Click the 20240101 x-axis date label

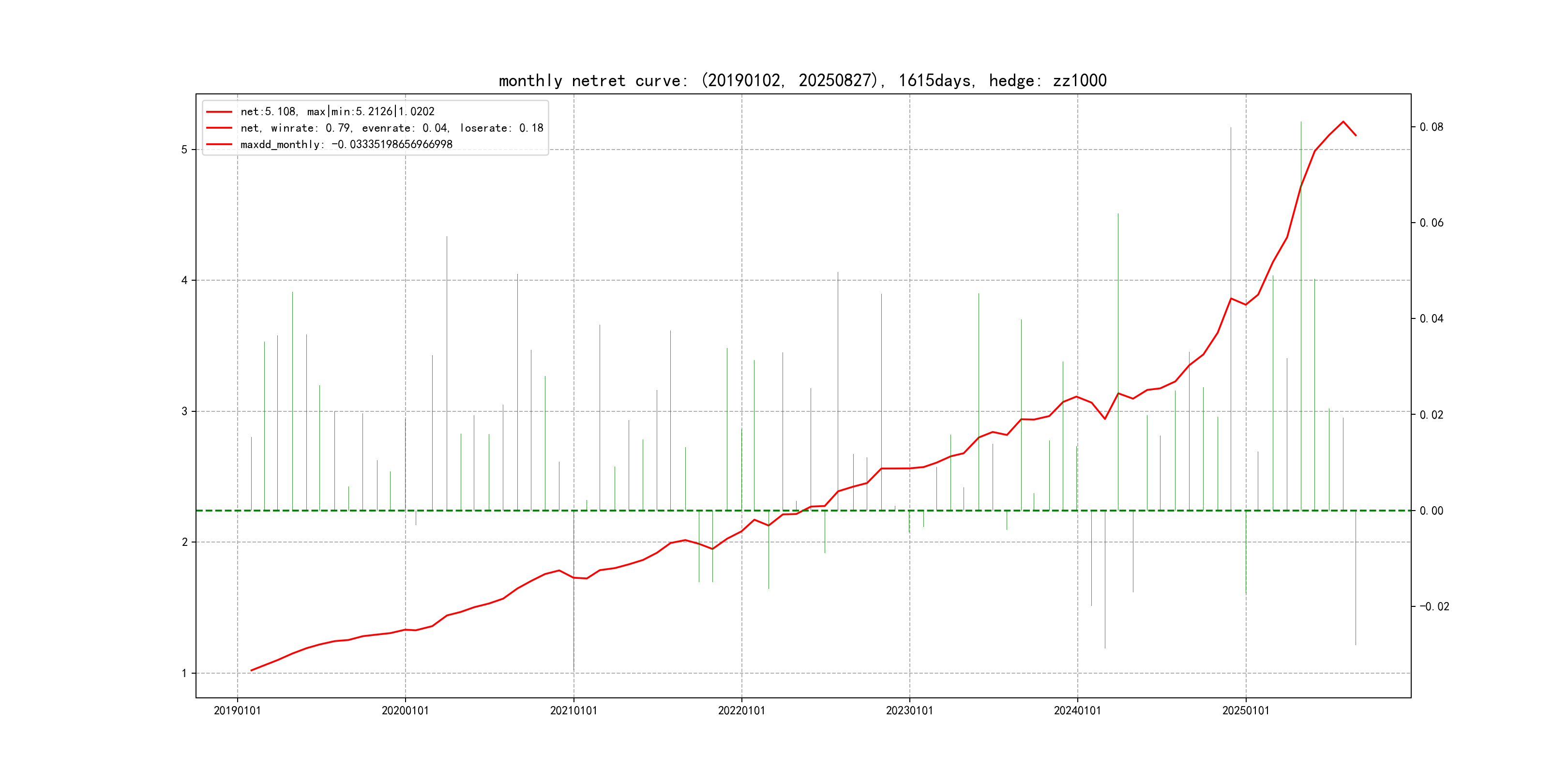(1077, 711)
